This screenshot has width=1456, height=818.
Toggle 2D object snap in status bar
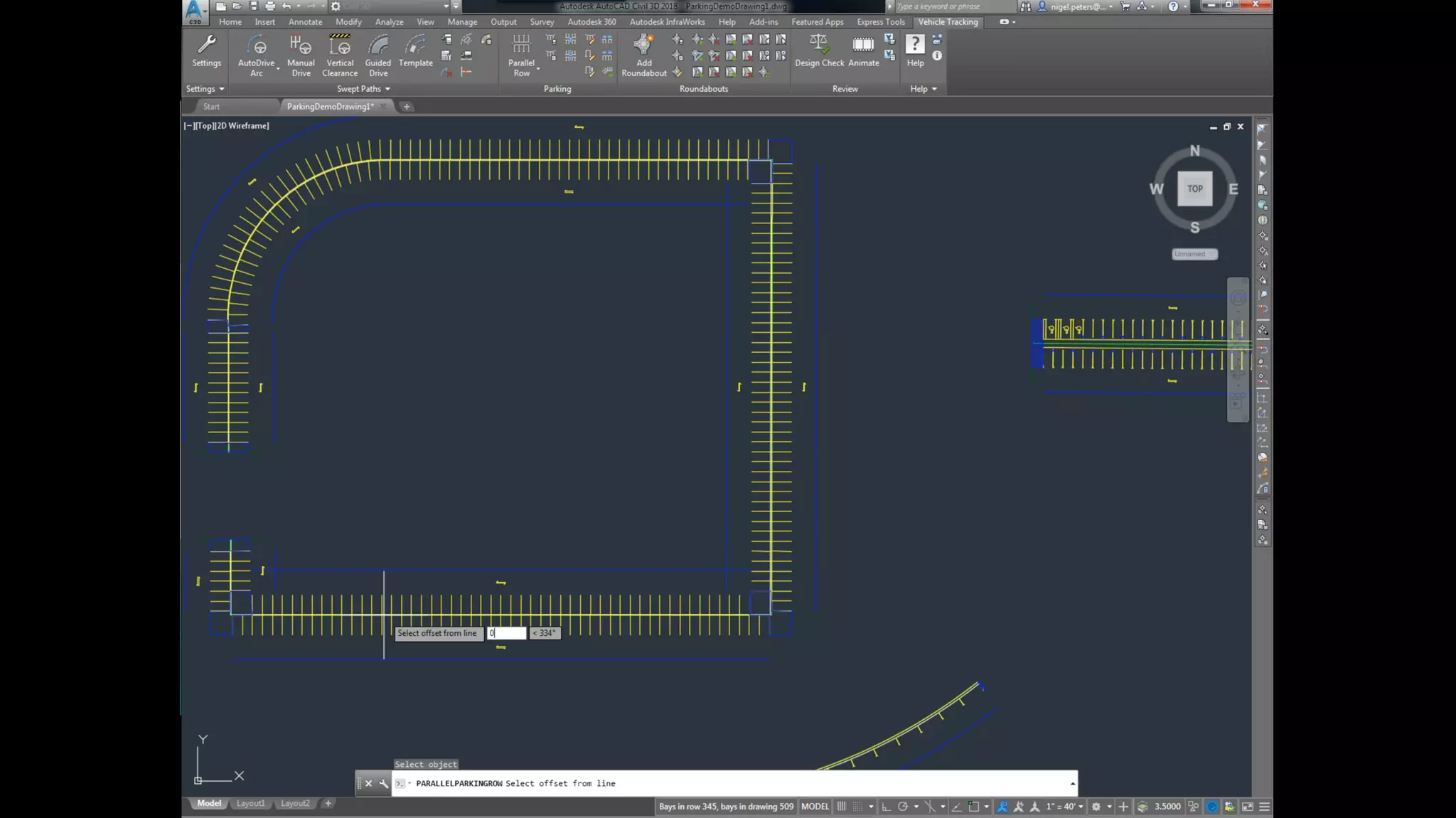point(974,806)
